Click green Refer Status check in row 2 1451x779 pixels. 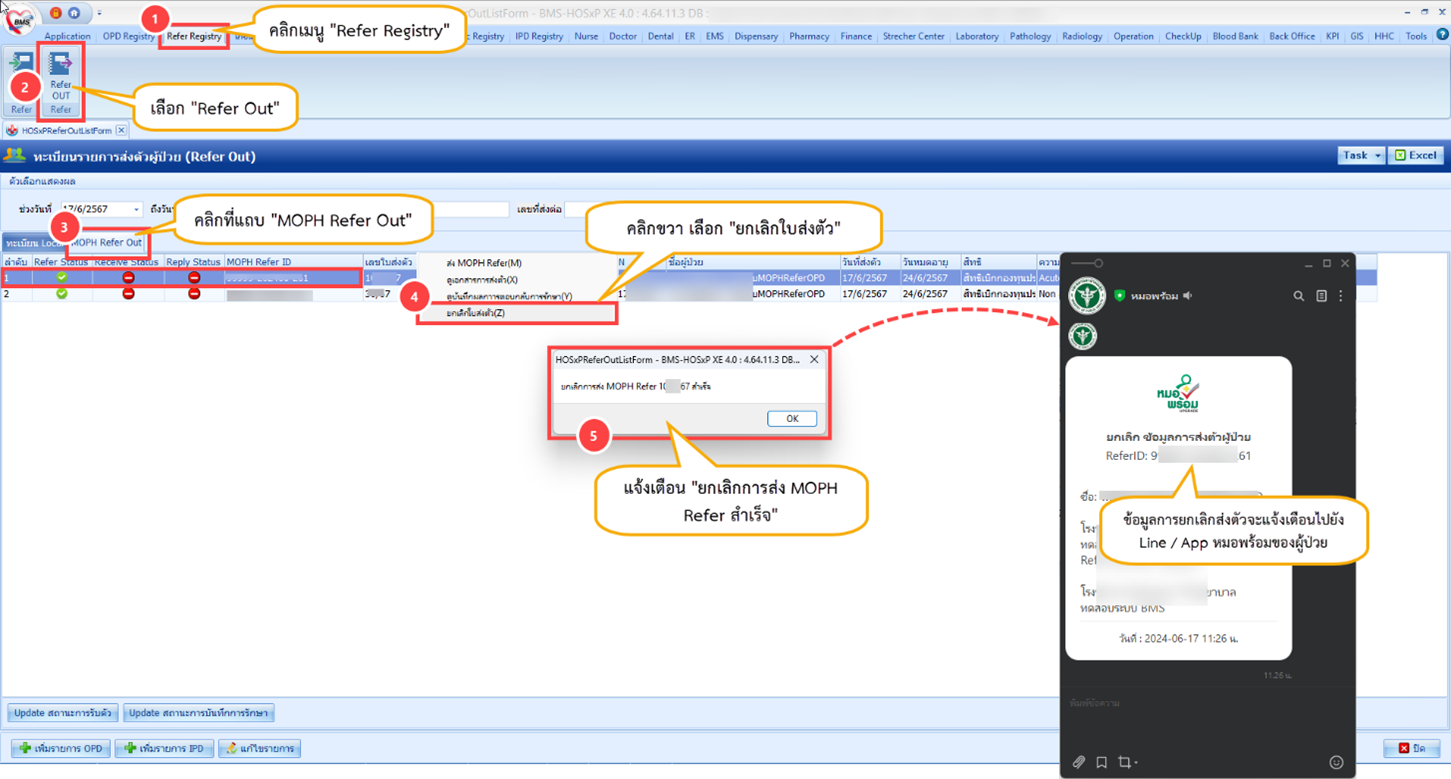[x=61, y=294]
